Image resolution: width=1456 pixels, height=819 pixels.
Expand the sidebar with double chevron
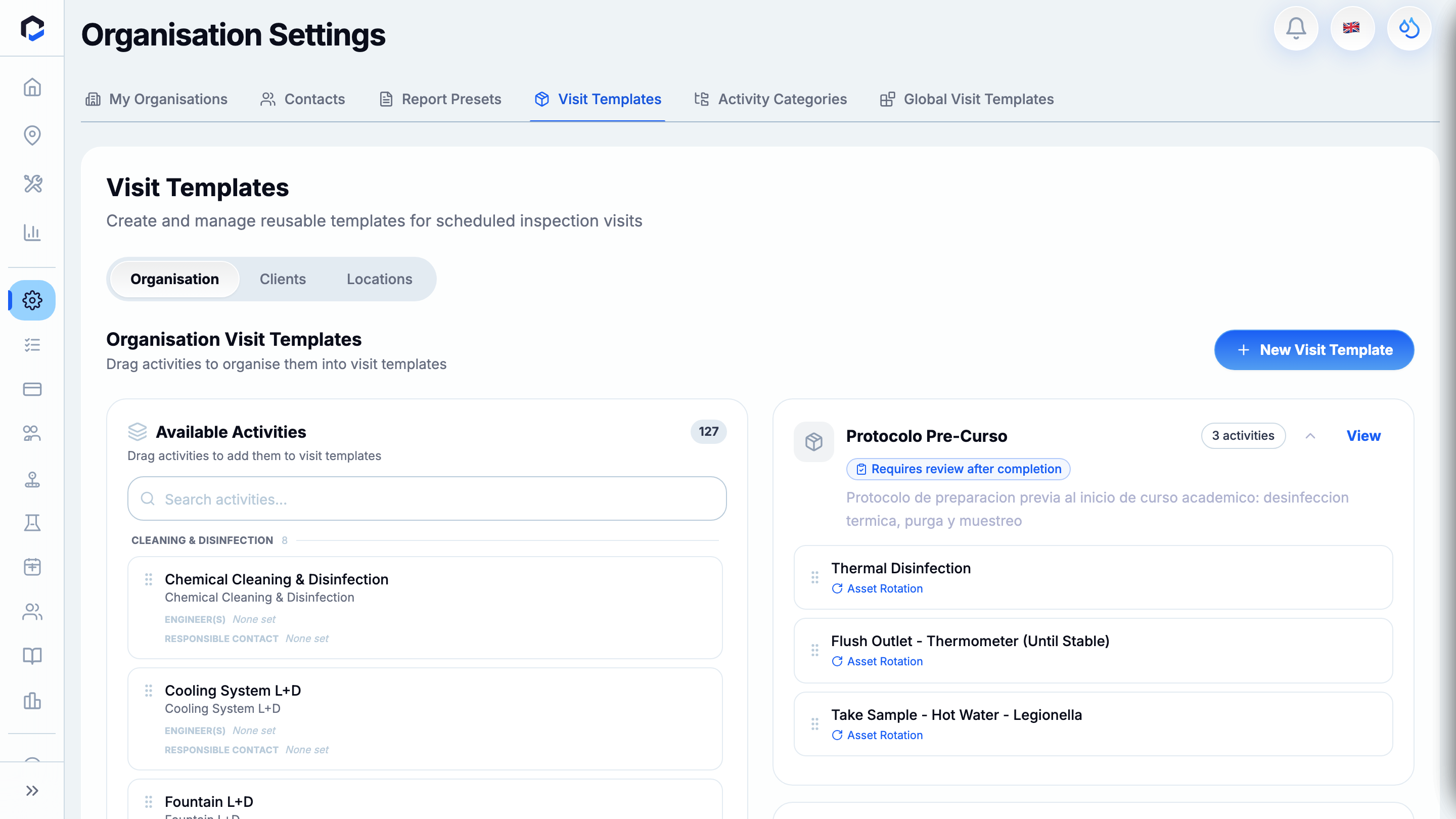point(32,790)
